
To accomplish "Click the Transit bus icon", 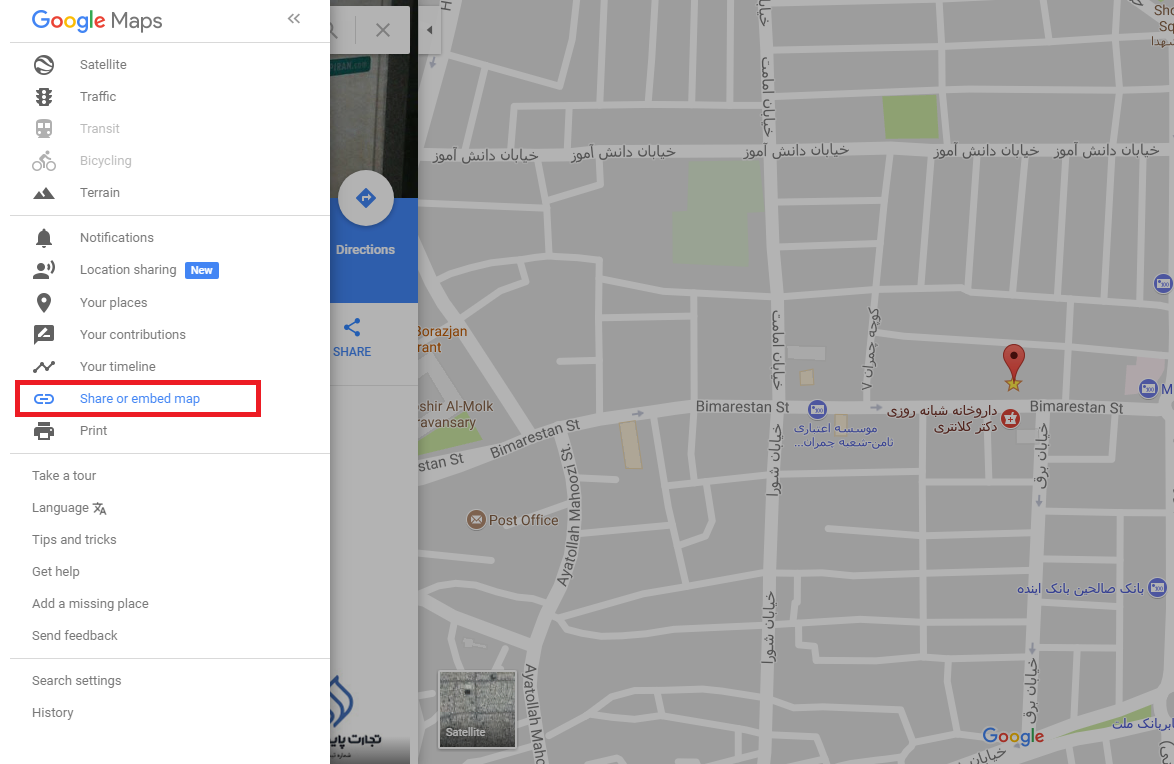I will tap(44, 129).
